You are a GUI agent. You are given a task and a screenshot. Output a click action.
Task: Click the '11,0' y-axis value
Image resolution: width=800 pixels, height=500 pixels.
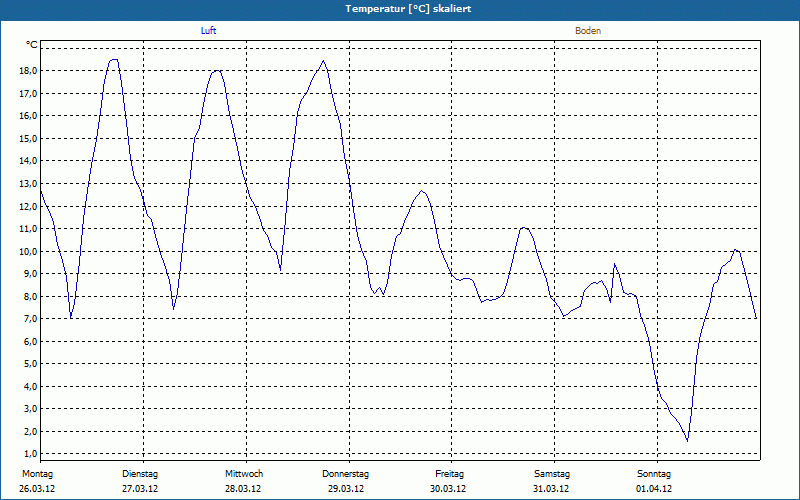pos(29,229)
